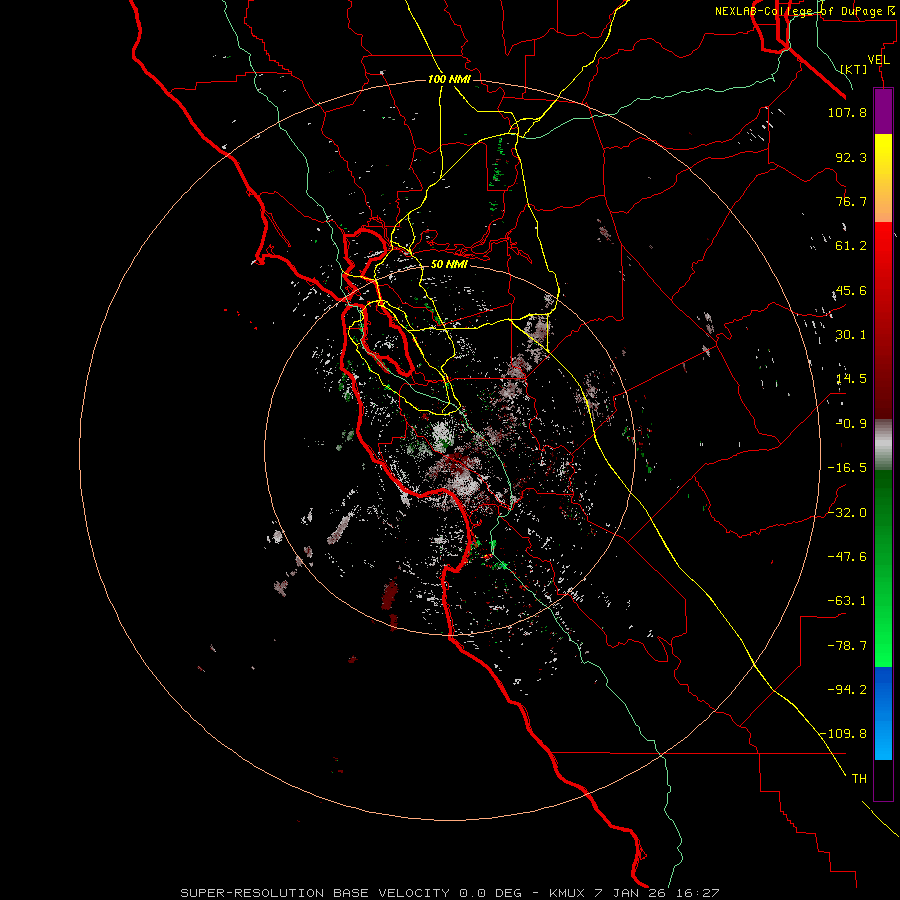
Task: Select the 61.2 legend value
Action: click(851, 246)
